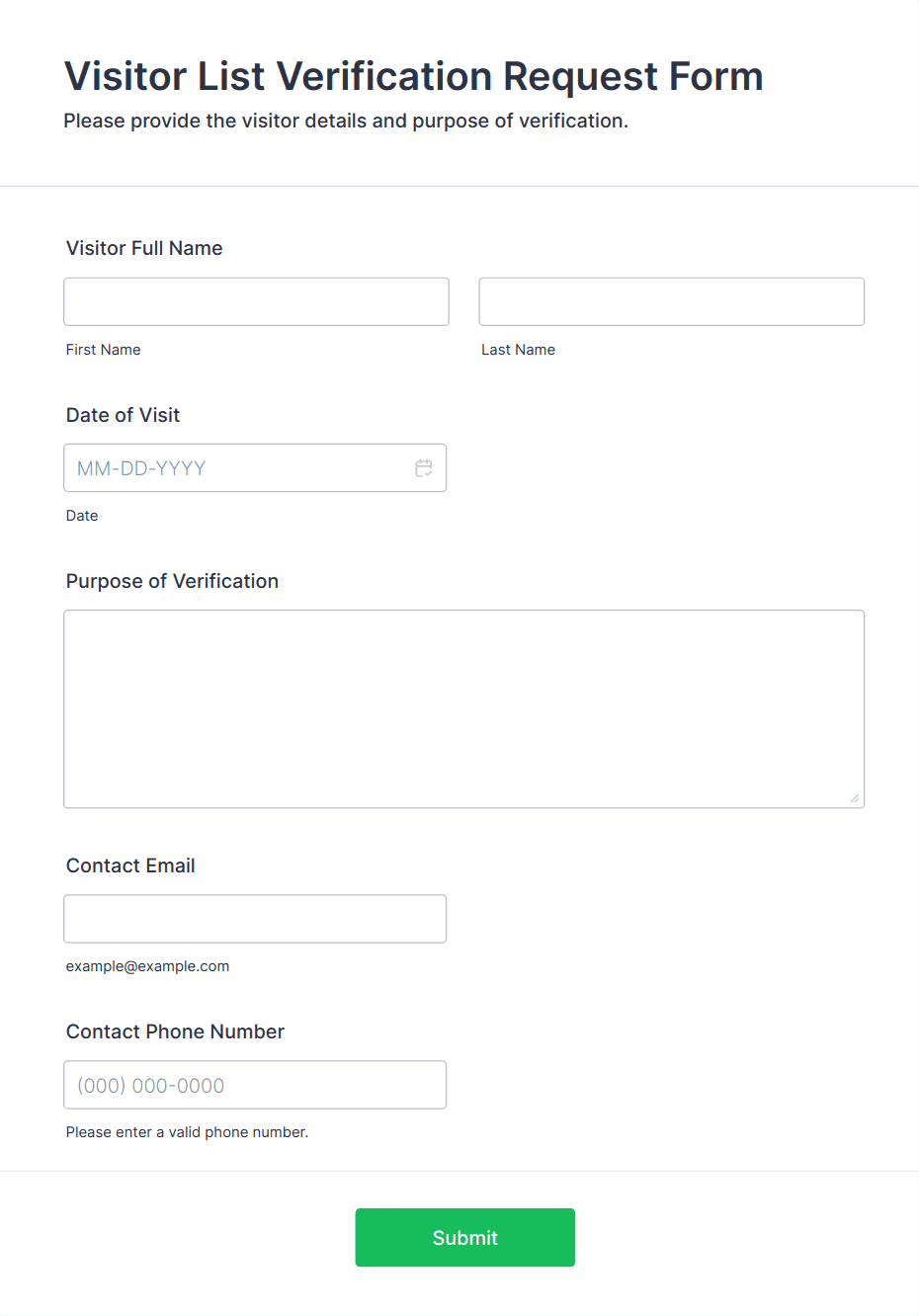Click the "Visitor Full Name" label

point(144,248)
